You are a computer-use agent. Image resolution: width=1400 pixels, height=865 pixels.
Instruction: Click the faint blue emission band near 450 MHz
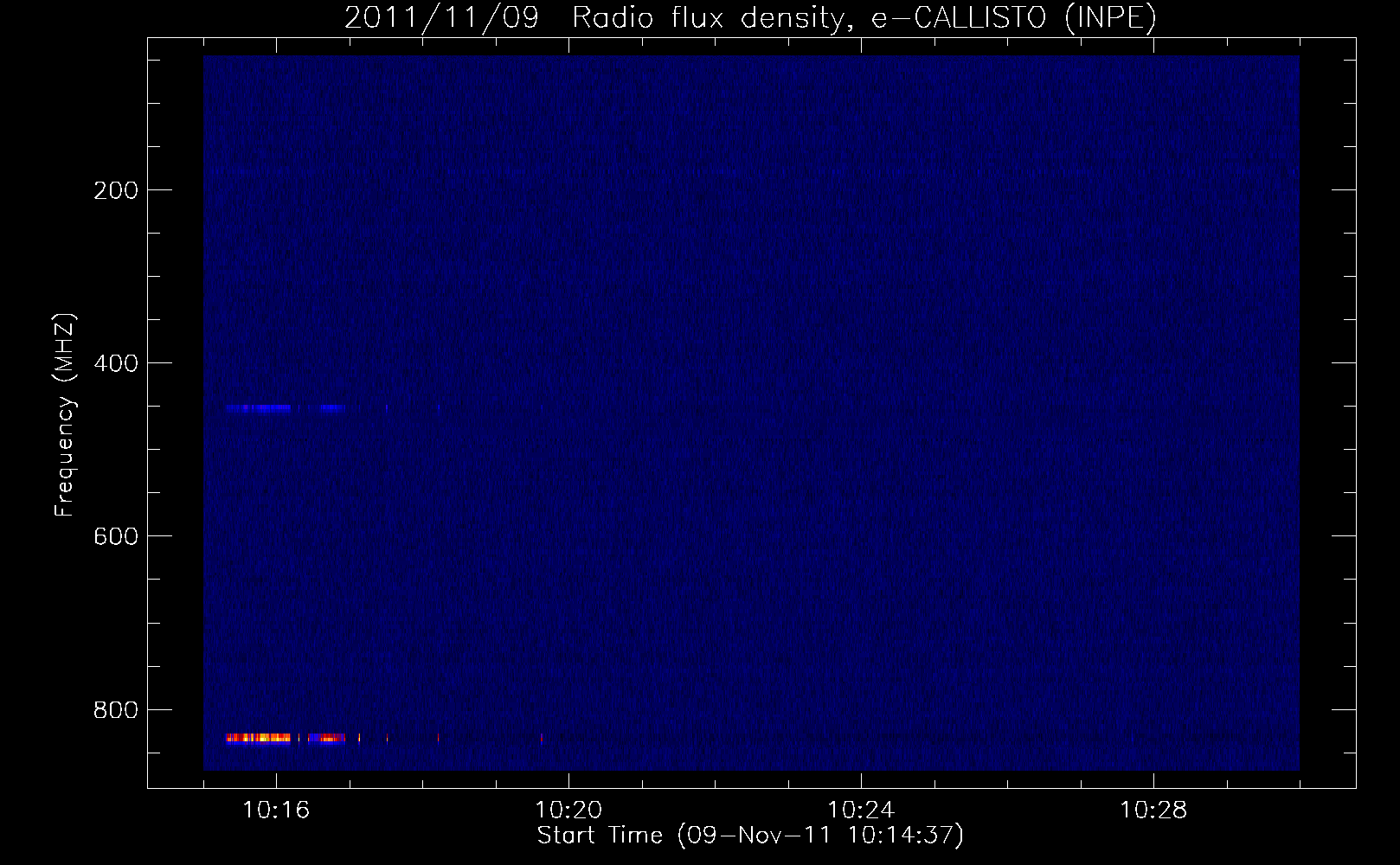286,408
